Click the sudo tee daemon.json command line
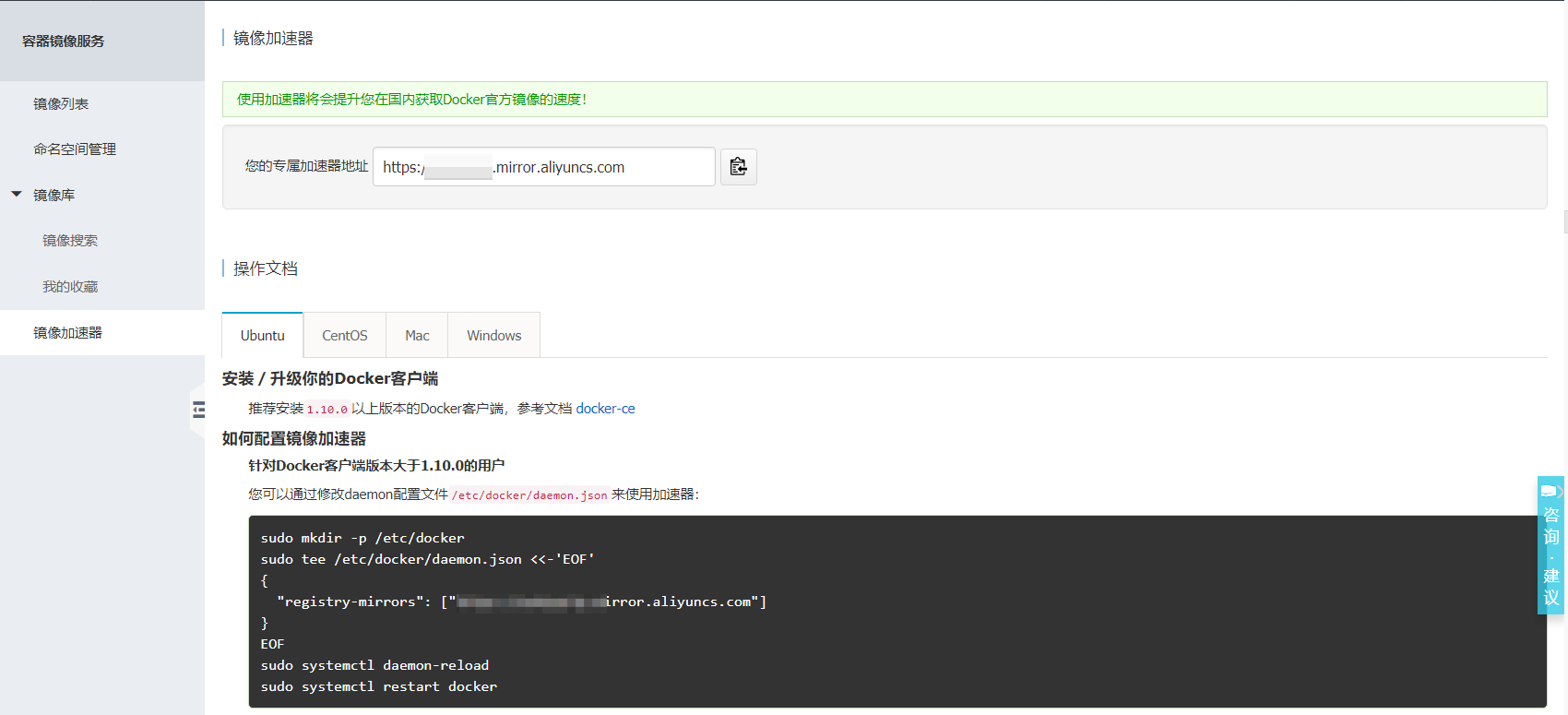1568x715 pixels. (428, 559)
